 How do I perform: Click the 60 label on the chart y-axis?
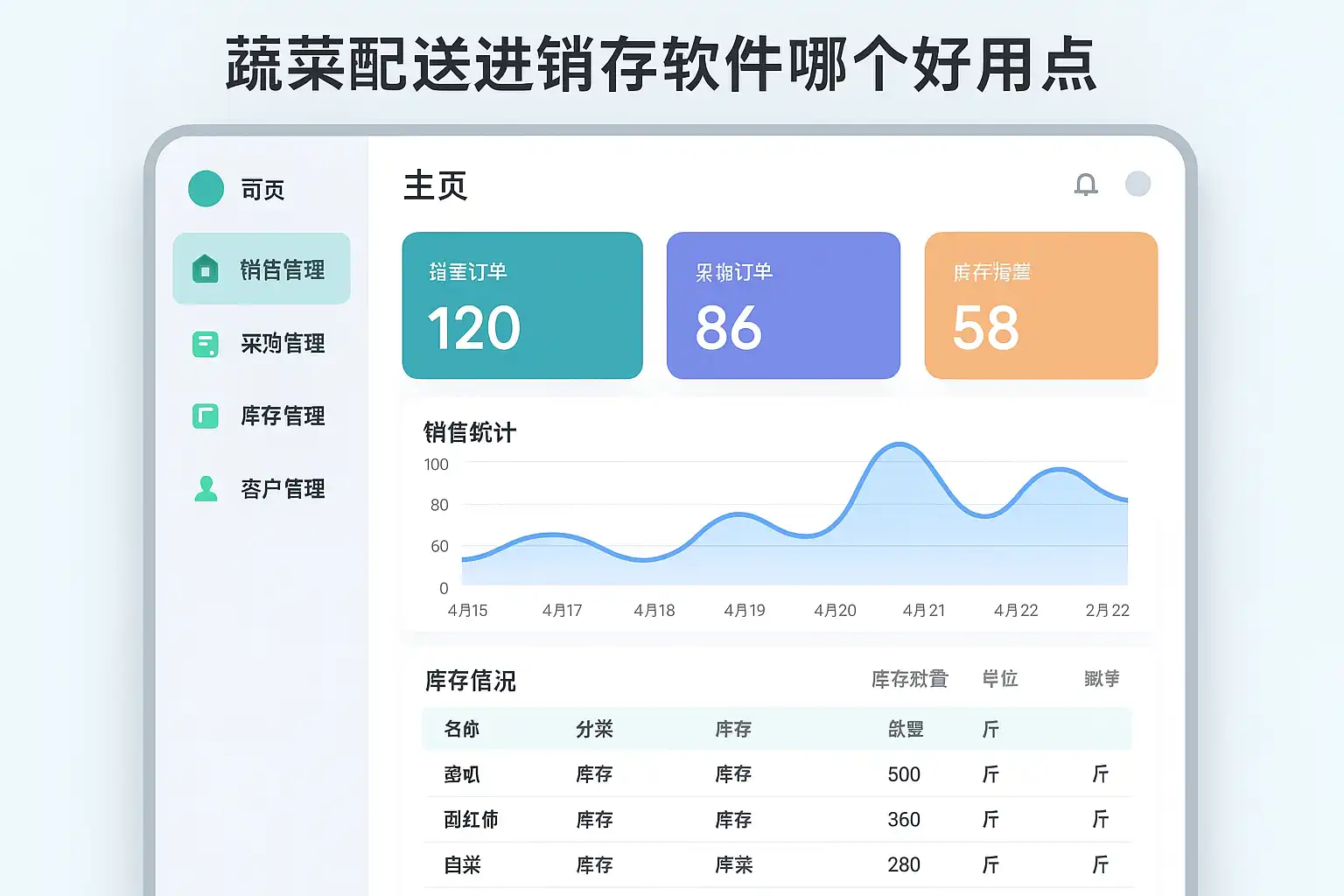pyautogui.click(x=439, y=546)
